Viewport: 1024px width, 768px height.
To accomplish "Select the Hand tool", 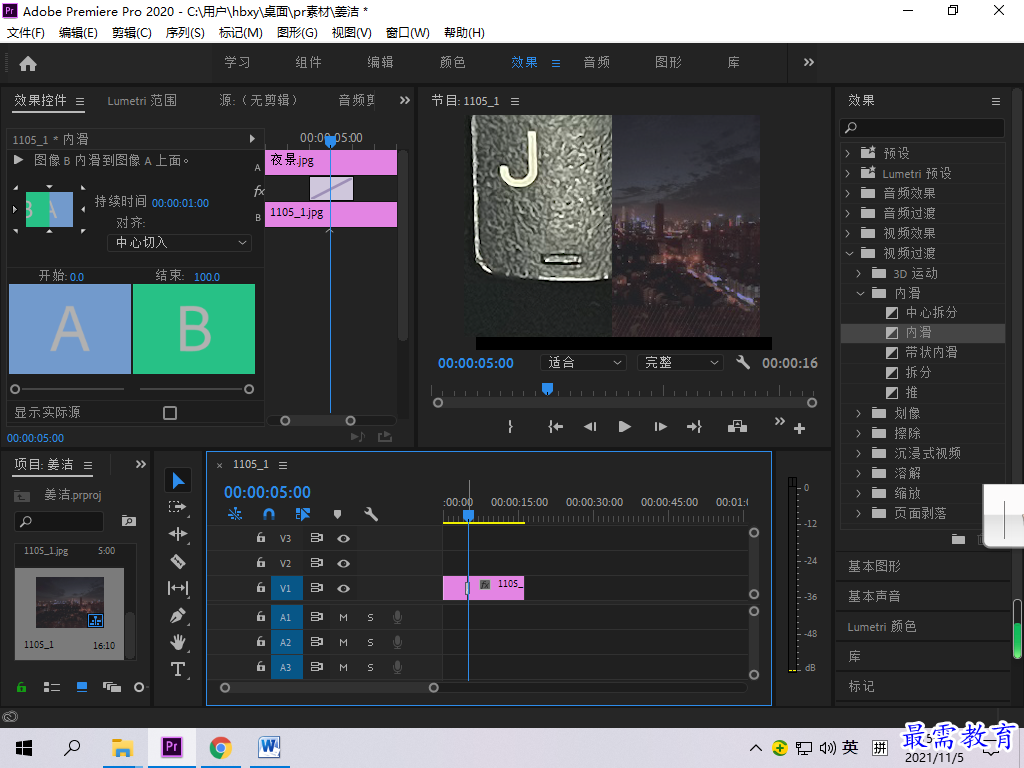I will [x=178, y=642].
